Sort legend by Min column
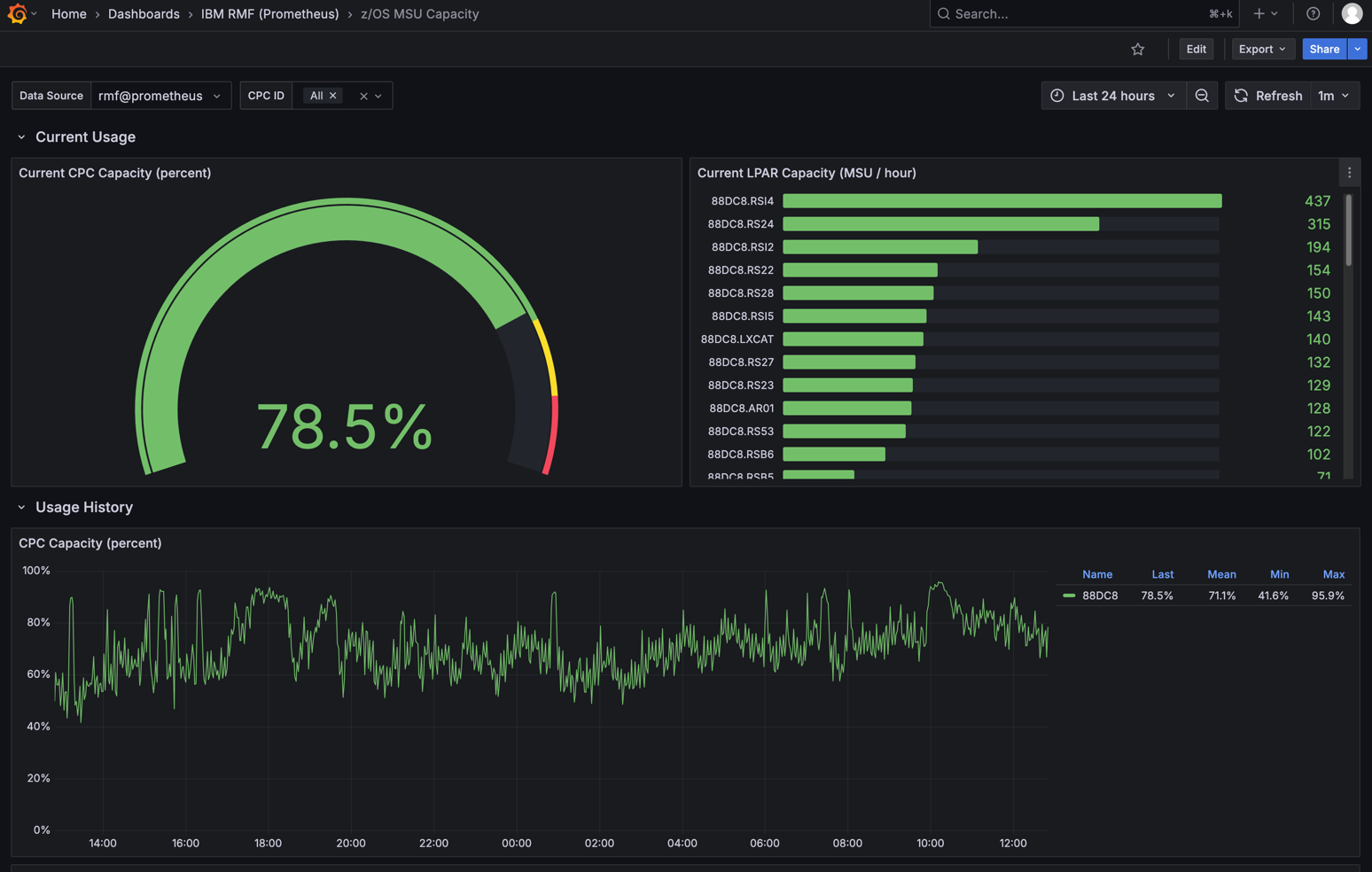The width and height of the screenshot is (1372, 872). point(1279,574)
